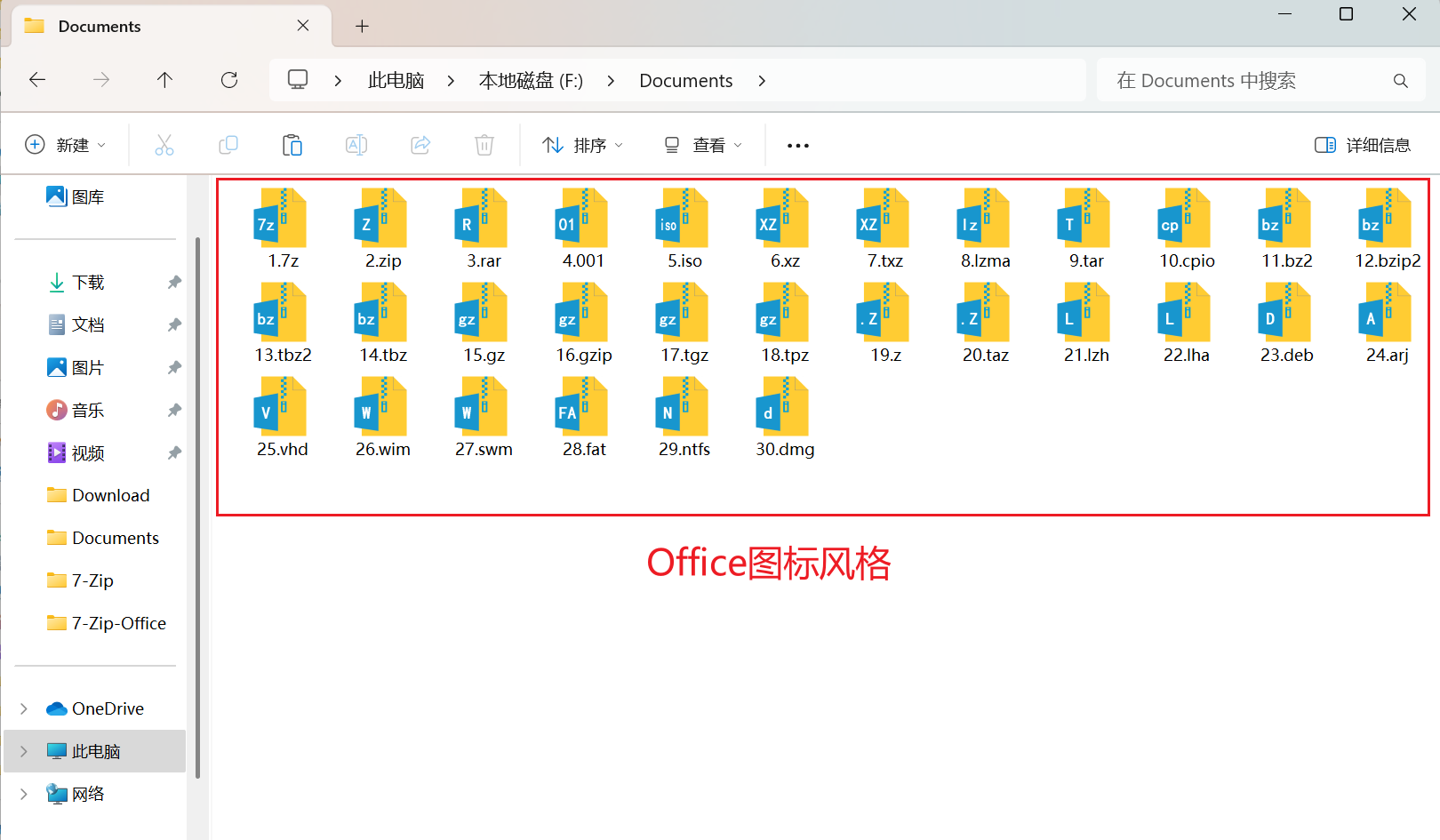Click the 4.001 split archive icon
Screen dimensions: 1440x840
click(581, 218)
